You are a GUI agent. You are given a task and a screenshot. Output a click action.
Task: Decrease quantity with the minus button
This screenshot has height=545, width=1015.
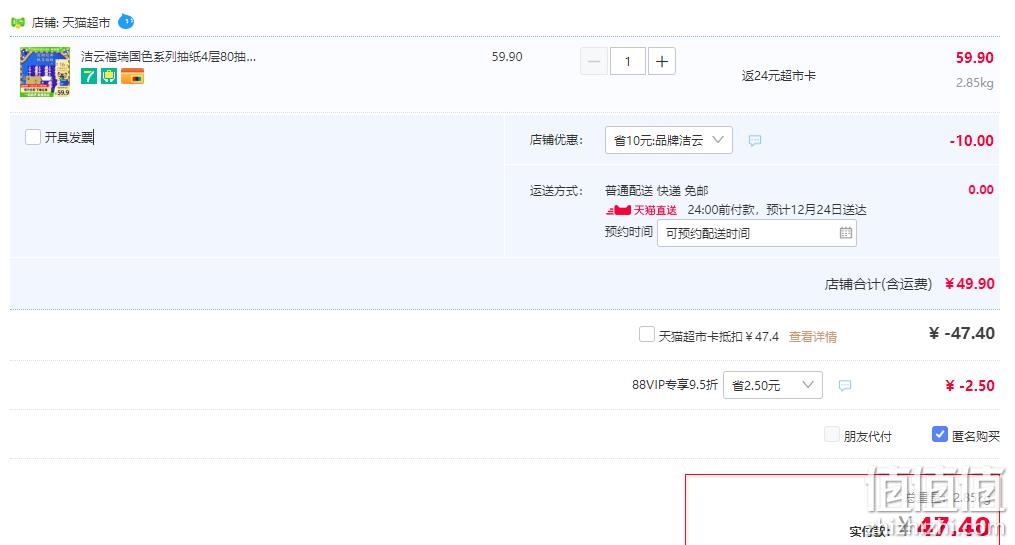594,61
